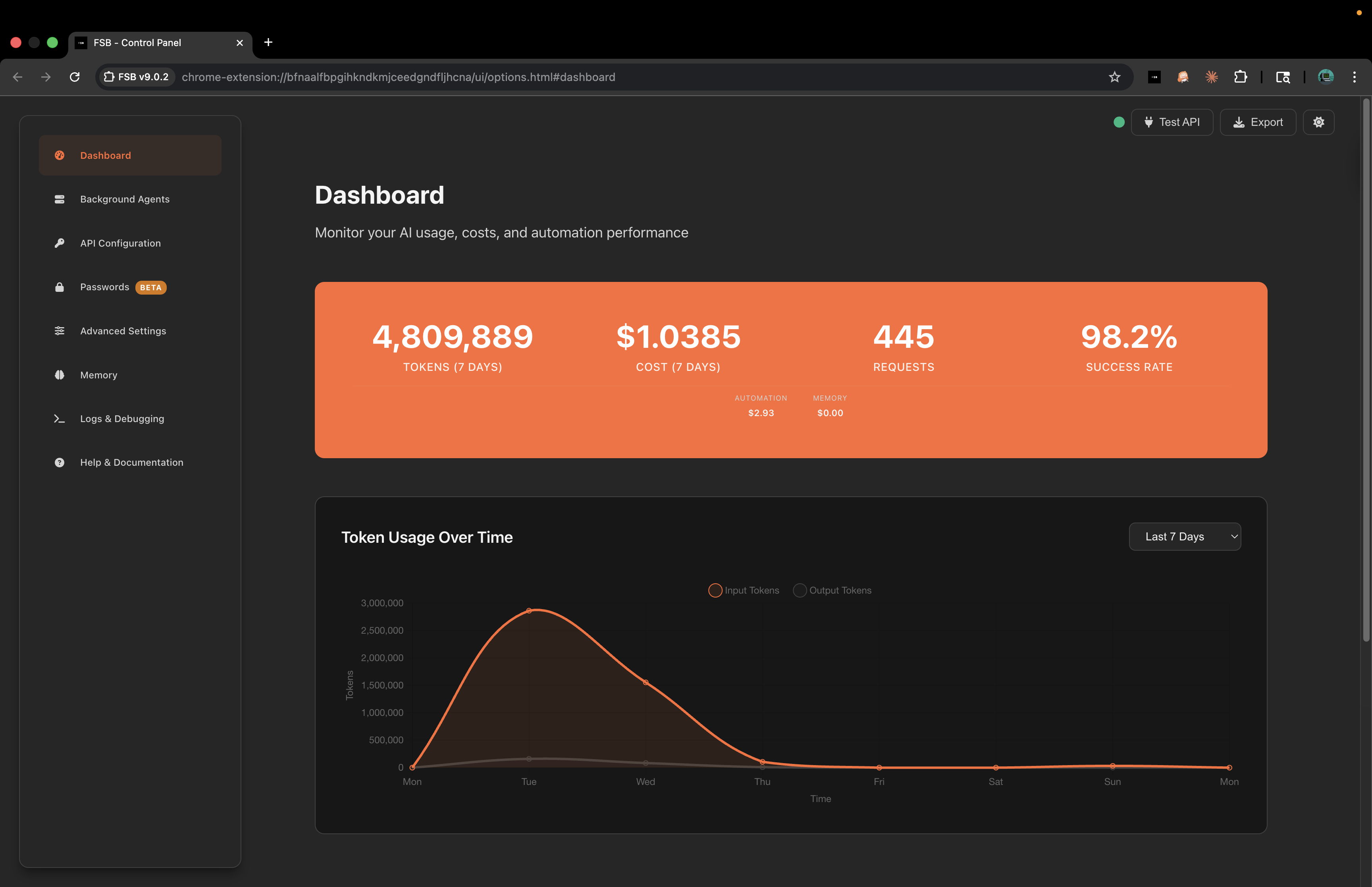The width and height of the screenshot is (1372, 887).
Task: Click the browser back arrow
Action: [x=18, y=77]
